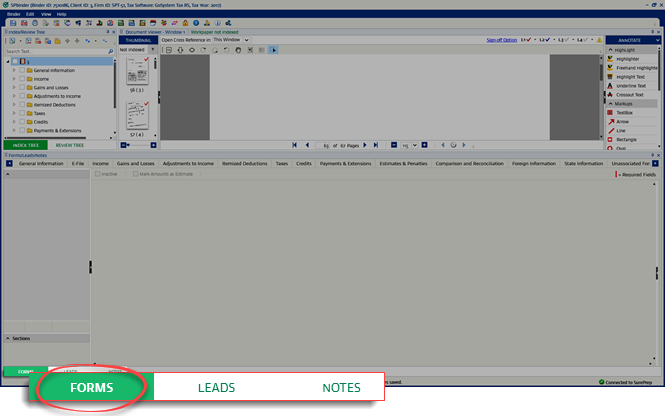Click the viewer zoom out minus button
The height and width of the screenshot is (416, 665).
click(394, 145)
